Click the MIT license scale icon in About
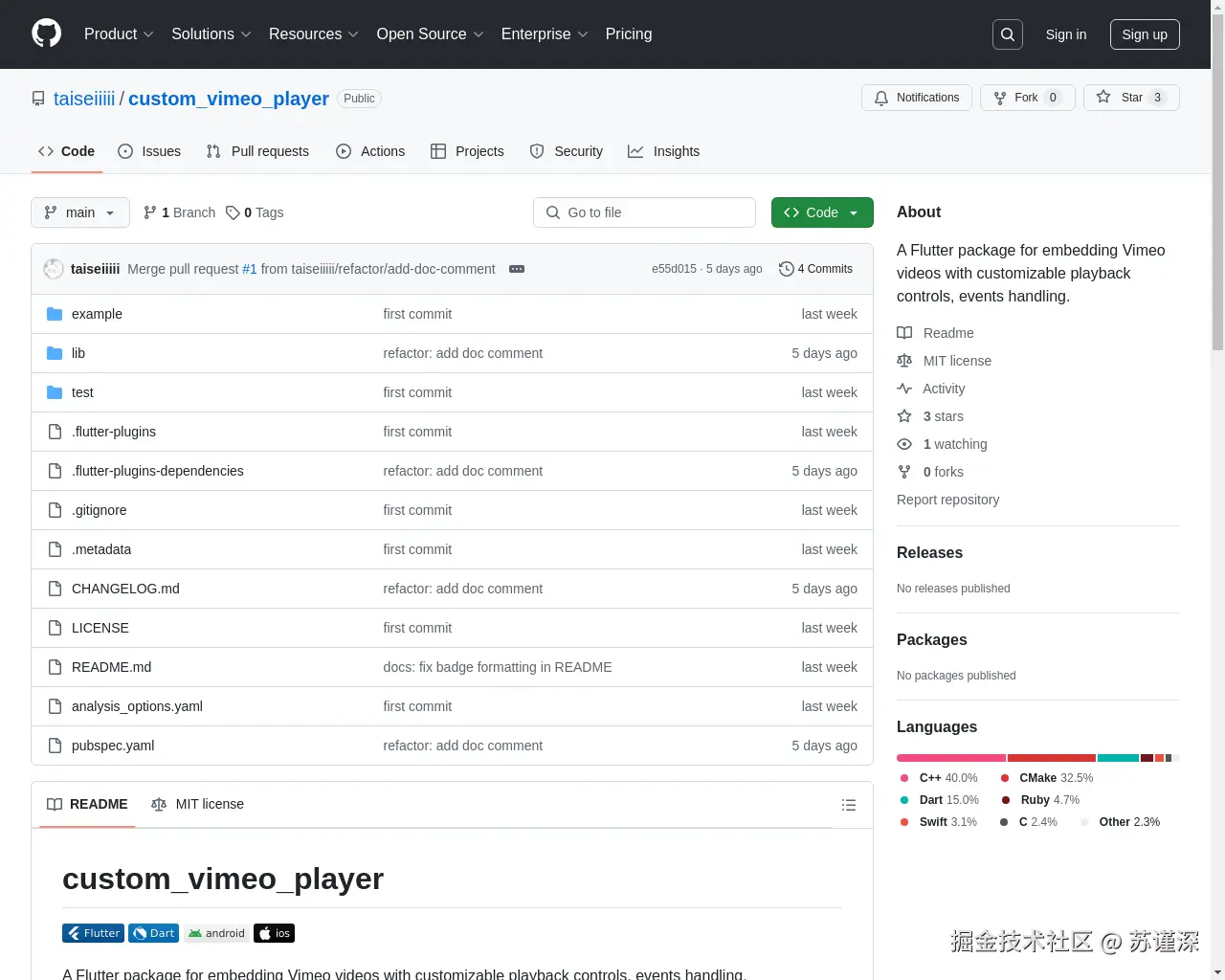Viewport: 1225px width, 980px height. tap(904, 361)
